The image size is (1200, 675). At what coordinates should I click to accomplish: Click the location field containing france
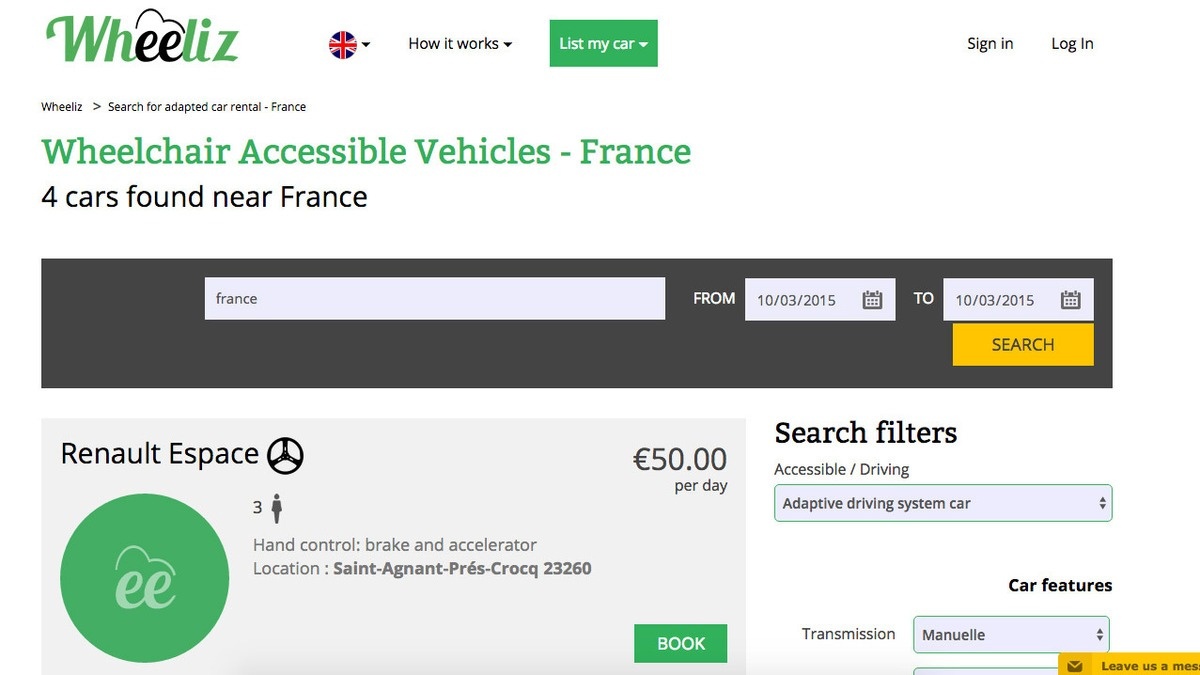pyautogui.click(x=435, y=299)
